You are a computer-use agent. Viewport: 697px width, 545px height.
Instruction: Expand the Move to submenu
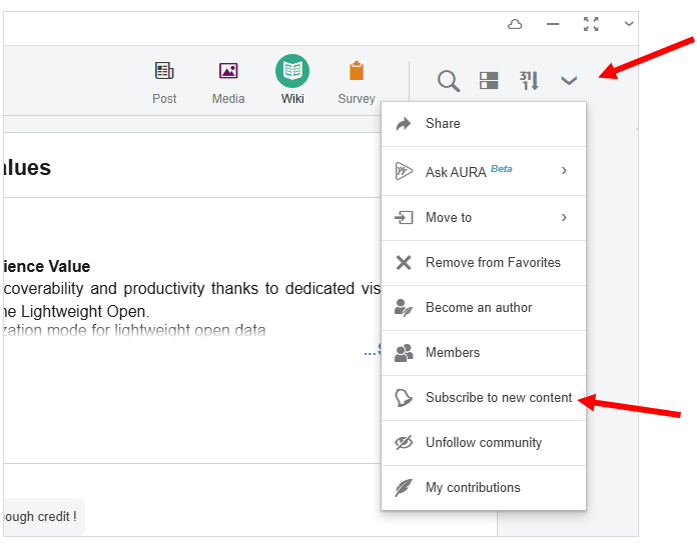(x=564, y=217)
